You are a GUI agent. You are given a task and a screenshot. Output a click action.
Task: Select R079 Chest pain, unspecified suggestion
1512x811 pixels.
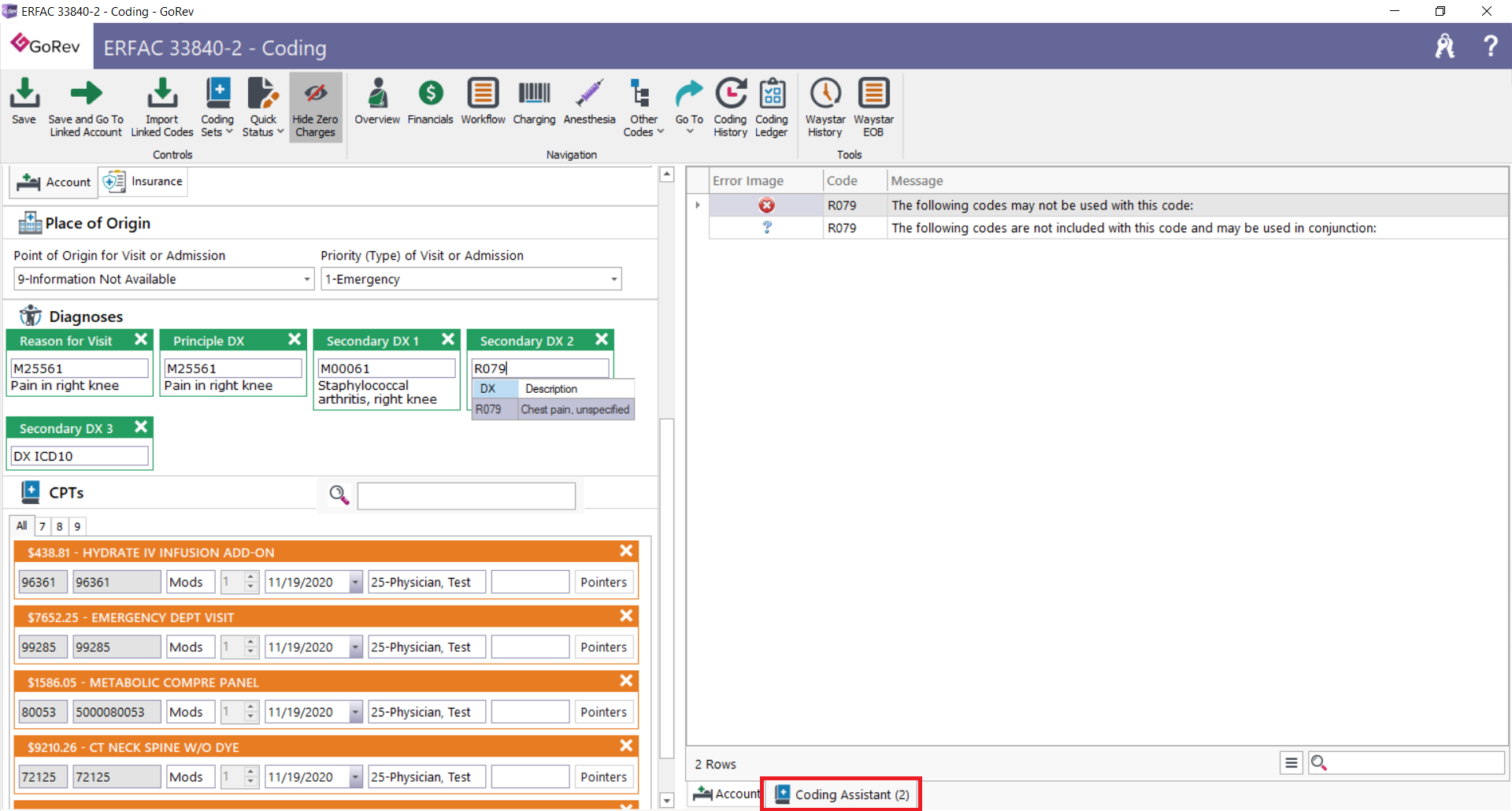pos(553,409)
